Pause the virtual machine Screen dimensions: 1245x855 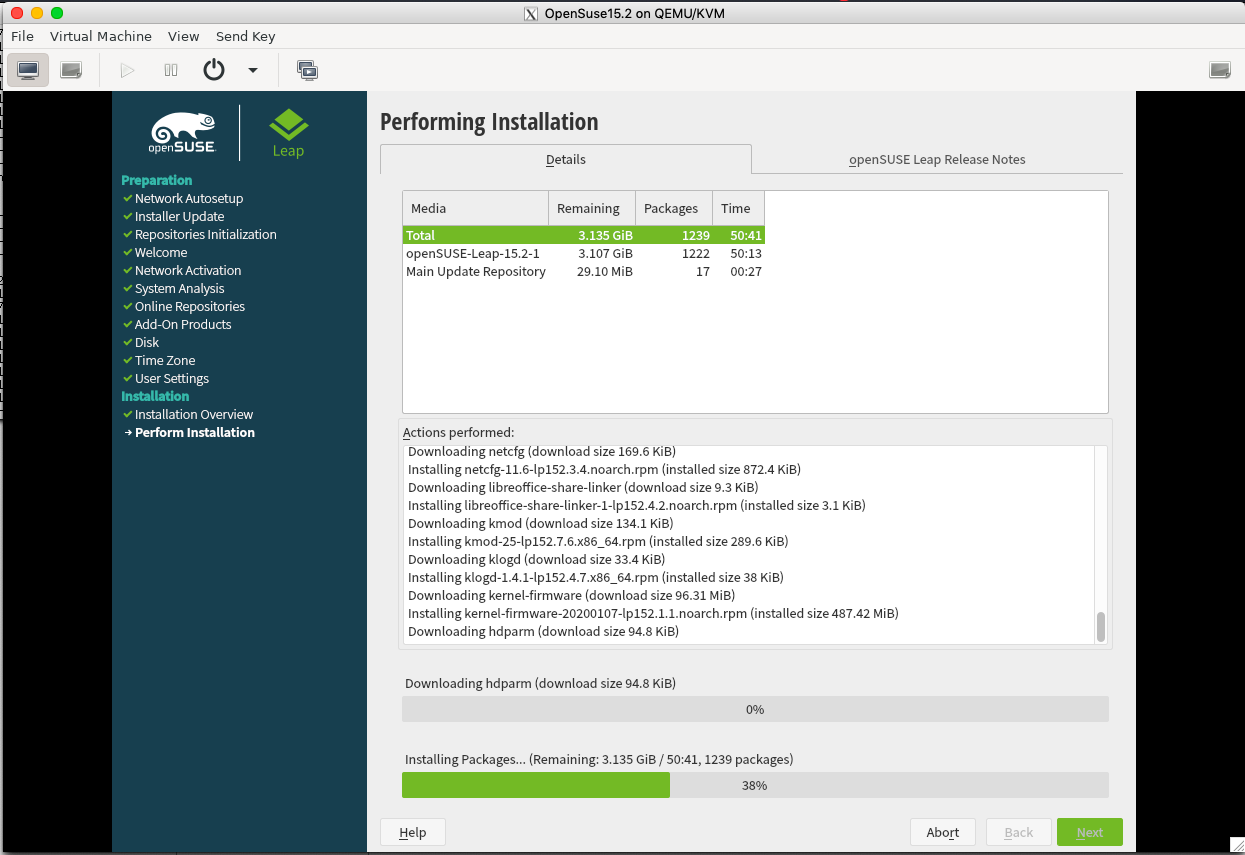pos(171,70)
